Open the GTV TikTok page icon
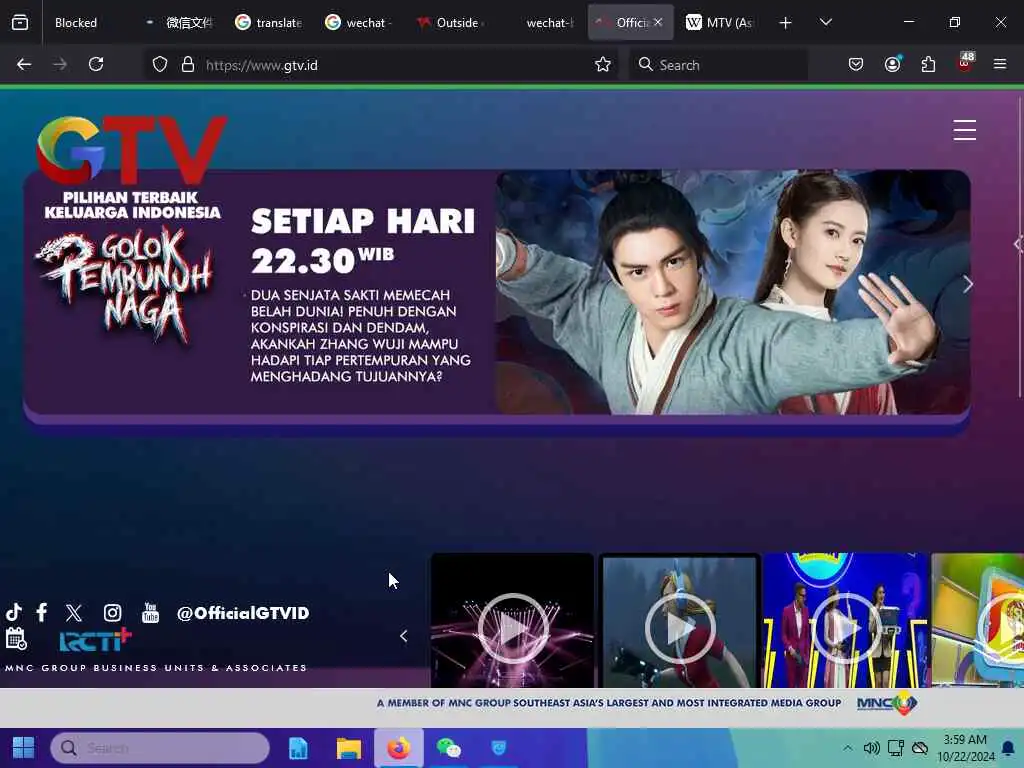The width and height of the screenshot is (1024, 768). pos(14,612)
